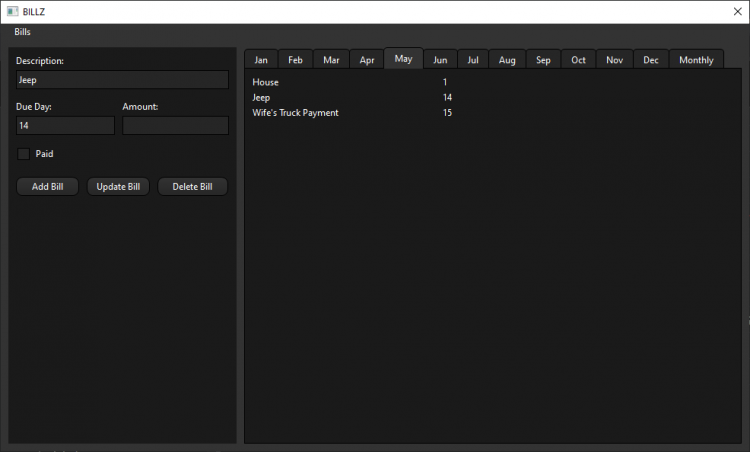Select the Jeep bill row
The height and width of the screenshot is (452, 750).
[493, 98]
